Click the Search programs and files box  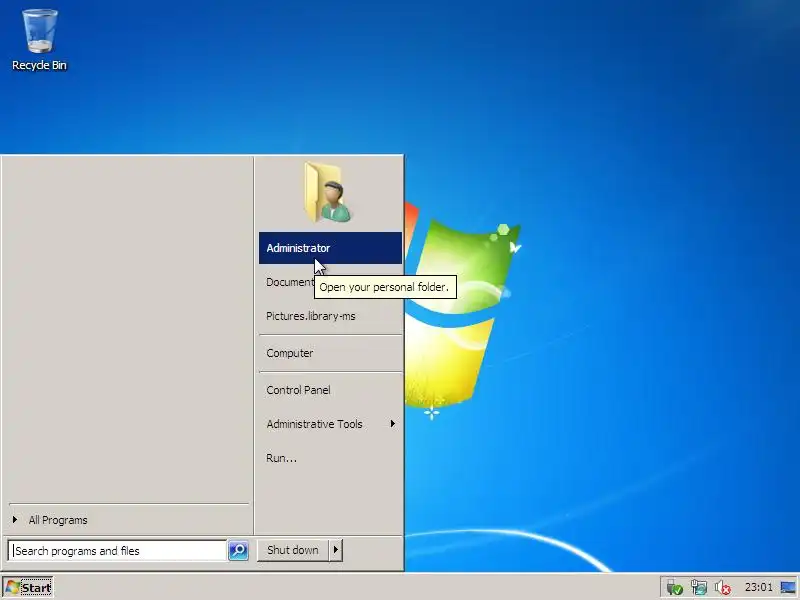[x=118, y=551]
